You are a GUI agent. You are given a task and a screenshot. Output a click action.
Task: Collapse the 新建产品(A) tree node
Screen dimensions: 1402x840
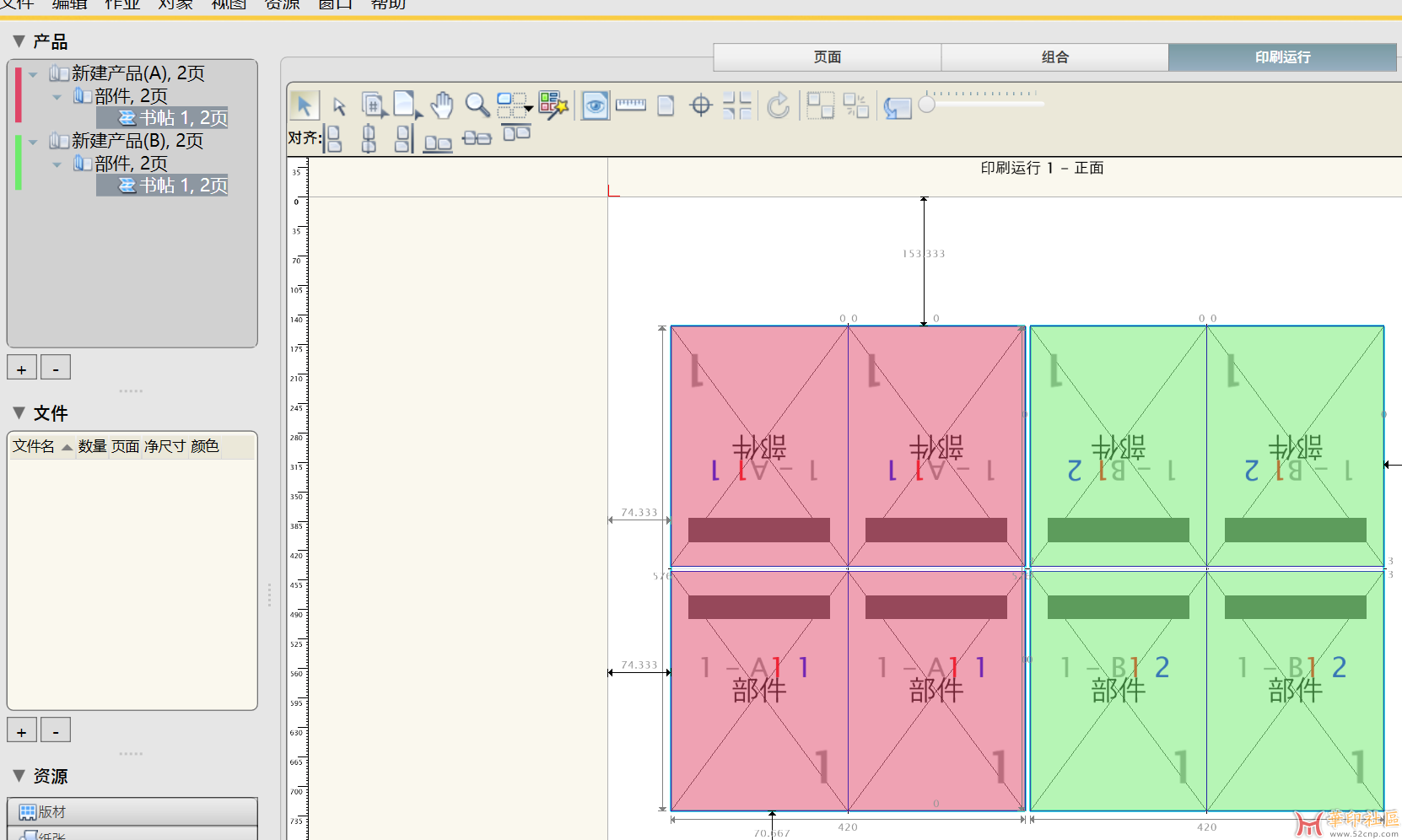[x=33, y=74]
